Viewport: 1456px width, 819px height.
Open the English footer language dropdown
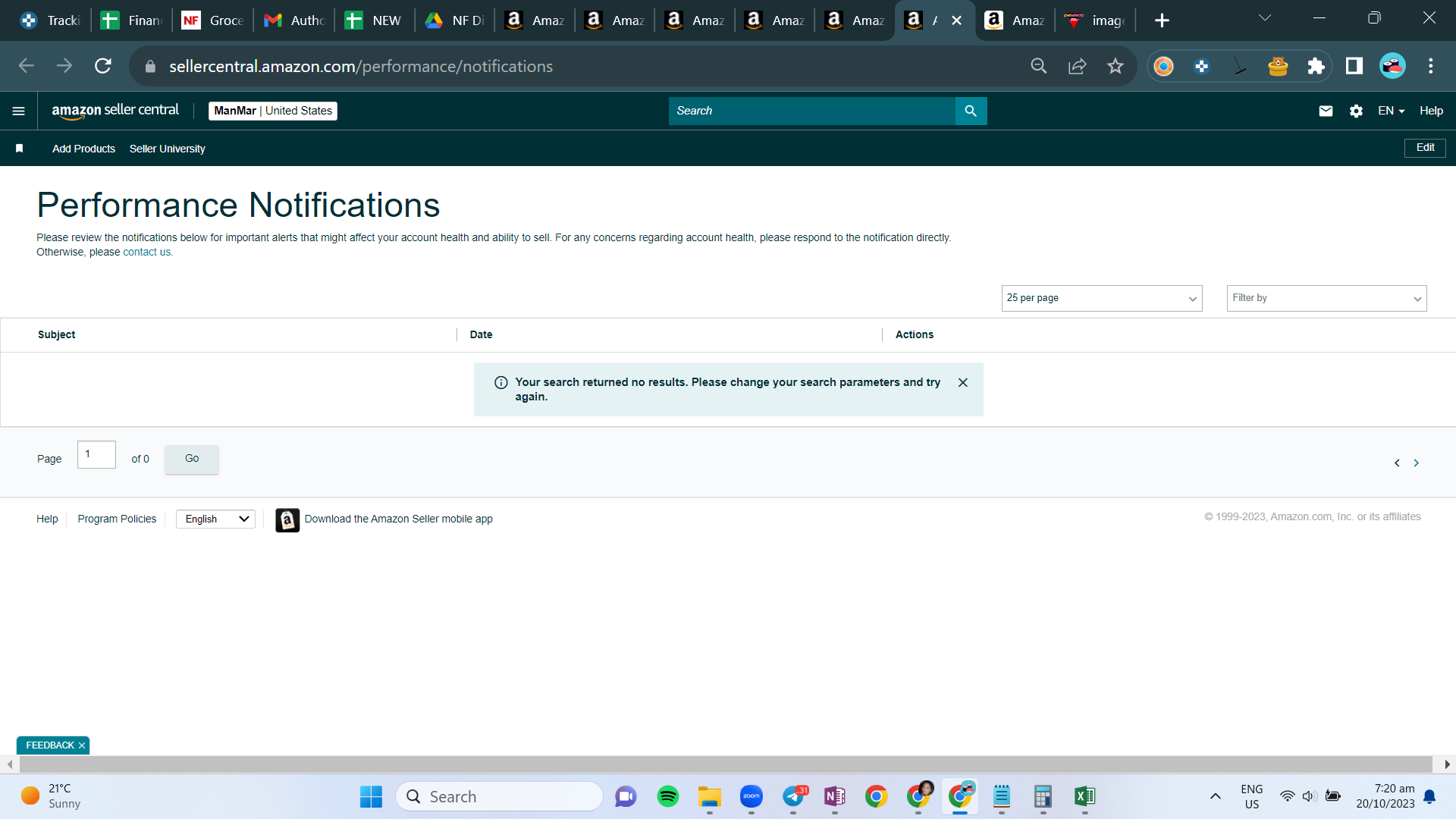(x=215, y=519)
